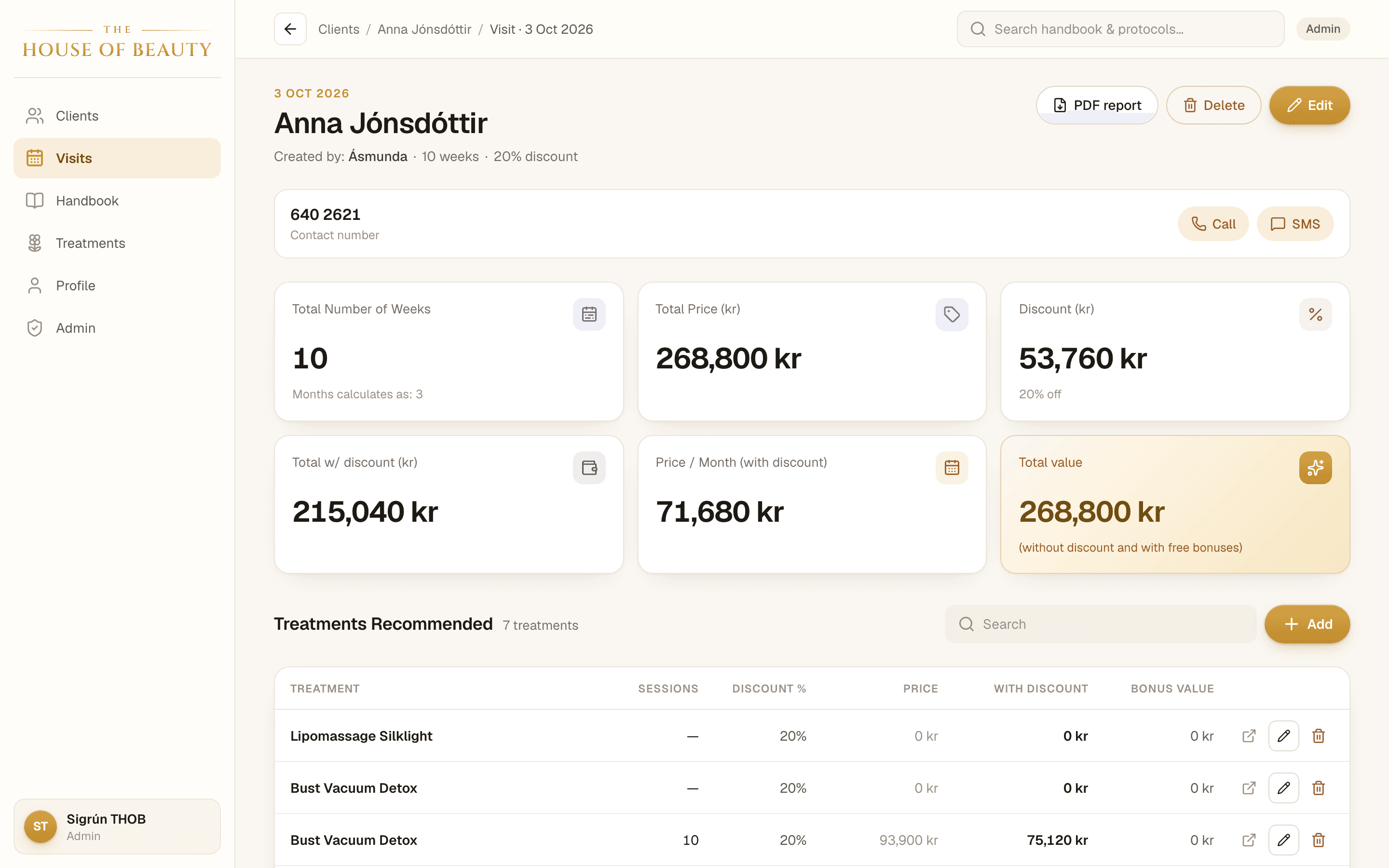Edit the visit details
Screen dimensions: 1389x868
(x=1309, y=106)
